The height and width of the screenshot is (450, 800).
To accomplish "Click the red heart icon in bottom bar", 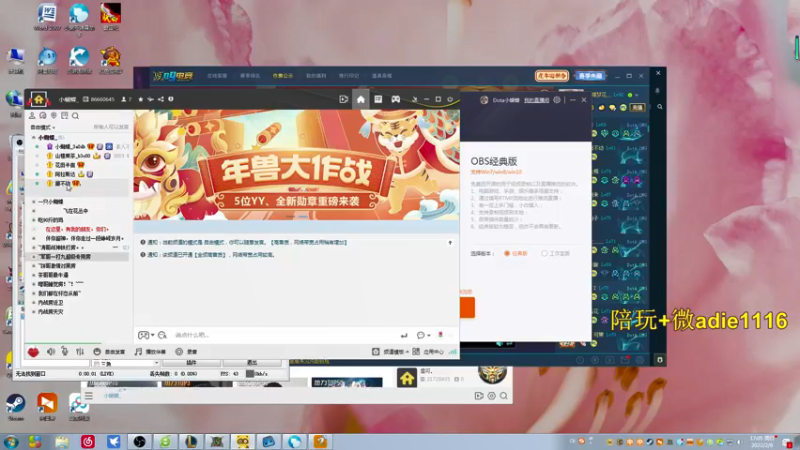I will pyautogui.click(x=33, y=352).
